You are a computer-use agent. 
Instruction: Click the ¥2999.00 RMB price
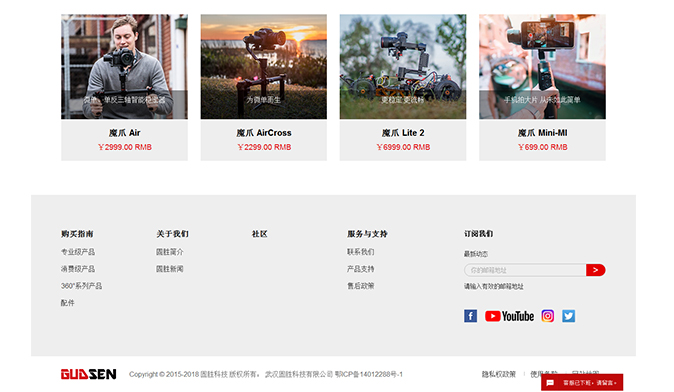125,147
